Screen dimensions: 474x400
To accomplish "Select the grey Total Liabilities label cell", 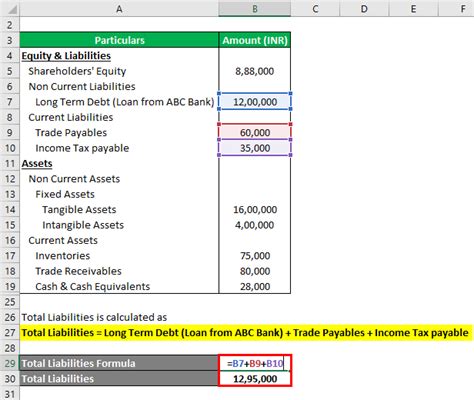I will [119, 378].
